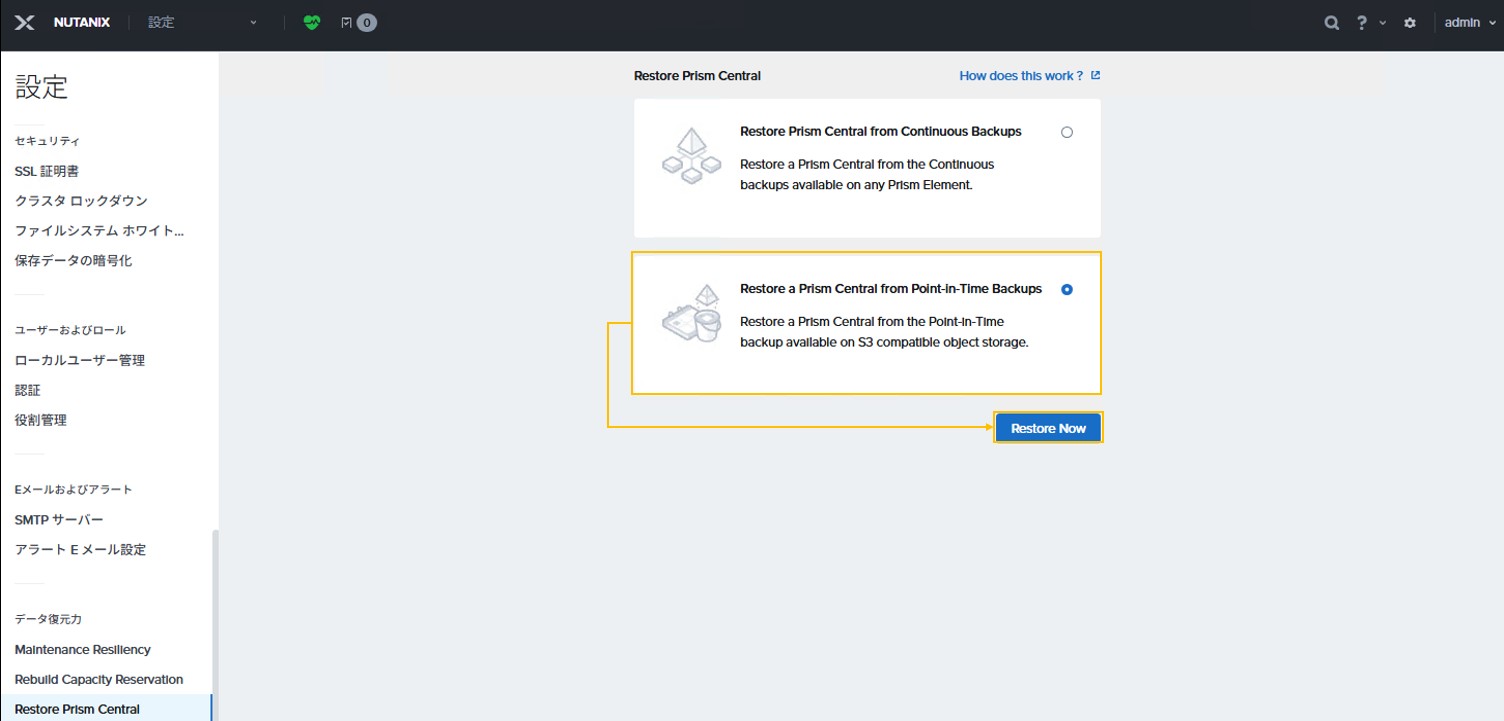Viewport: 1504px width, 721px height.
Task: Open ローカルユーザー管理 settings page
Action: point(80,360)
